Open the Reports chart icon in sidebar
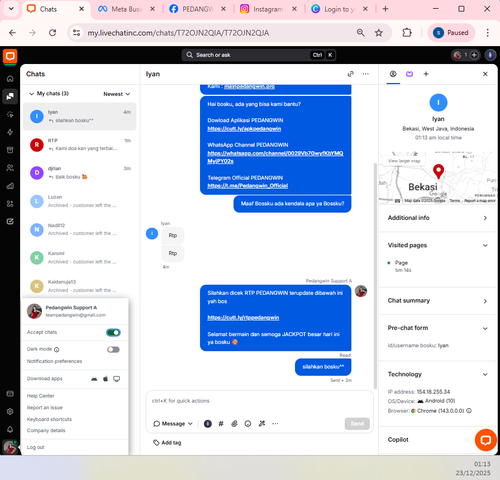The height and width of the screenshot is (480, 500). [10, 186]
